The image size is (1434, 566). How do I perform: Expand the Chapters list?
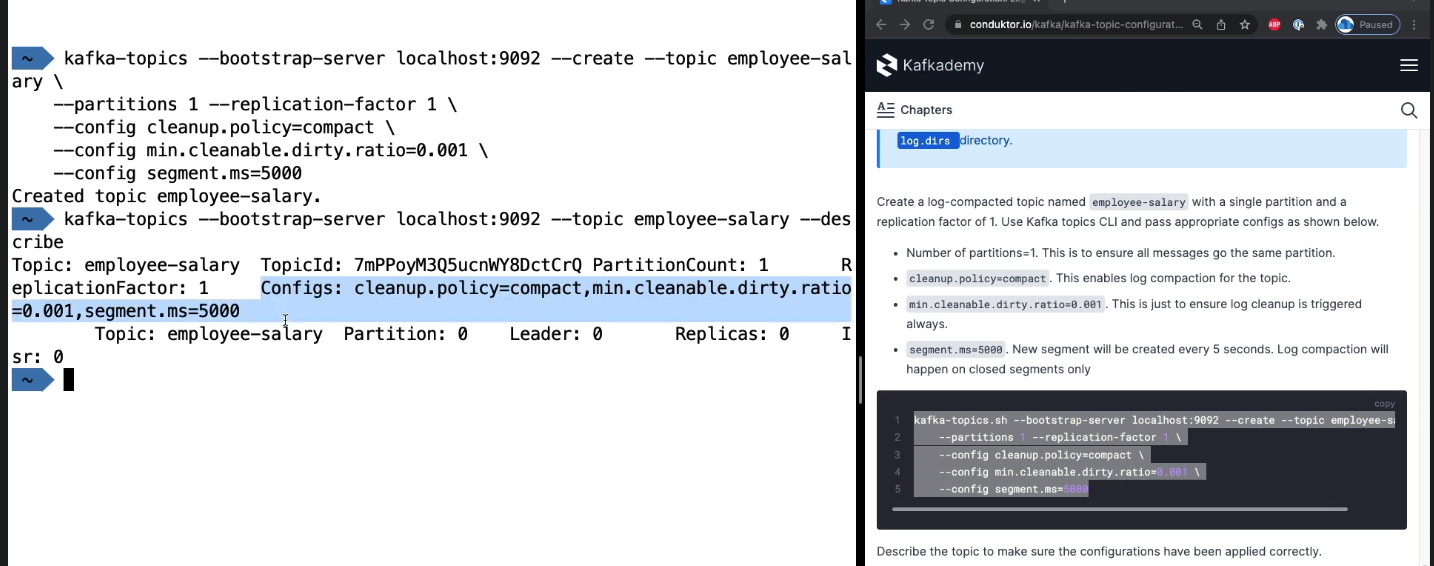pos(914,110)
